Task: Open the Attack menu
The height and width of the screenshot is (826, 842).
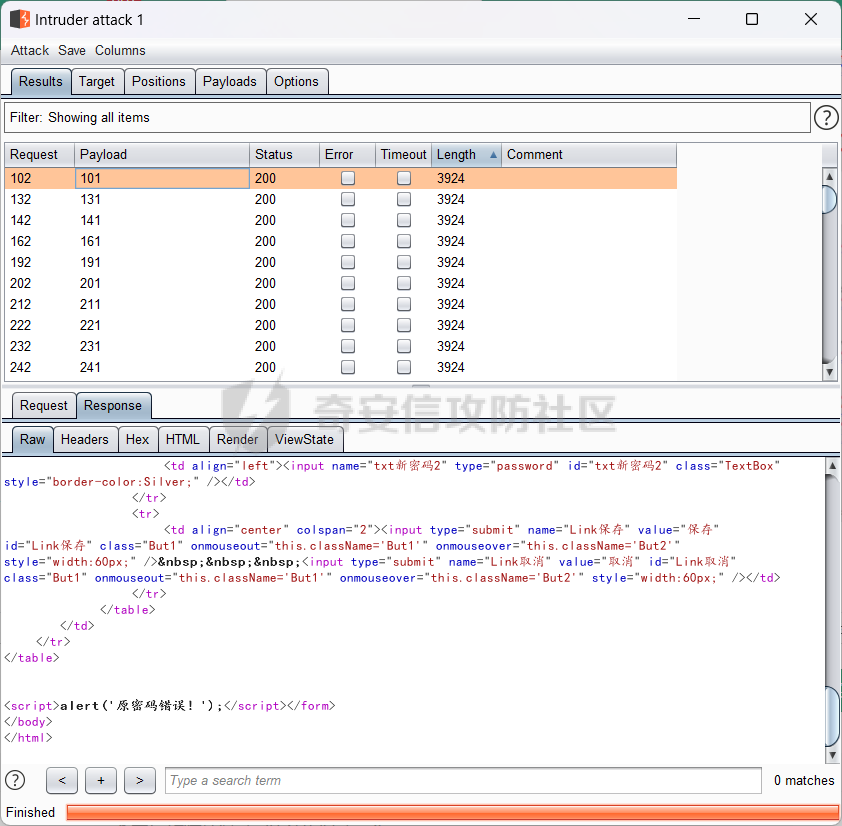Action: [30, 50]
